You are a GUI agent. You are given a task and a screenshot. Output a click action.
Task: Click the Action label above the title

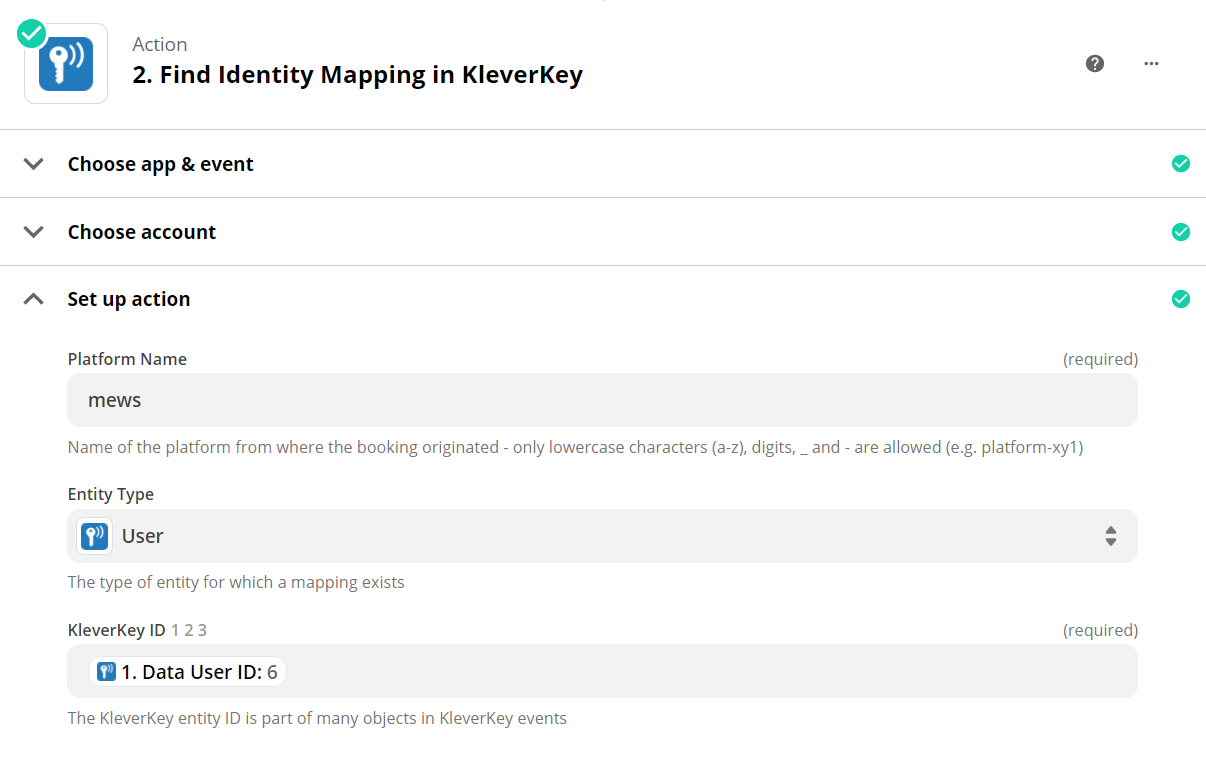(x=160, y=44)
